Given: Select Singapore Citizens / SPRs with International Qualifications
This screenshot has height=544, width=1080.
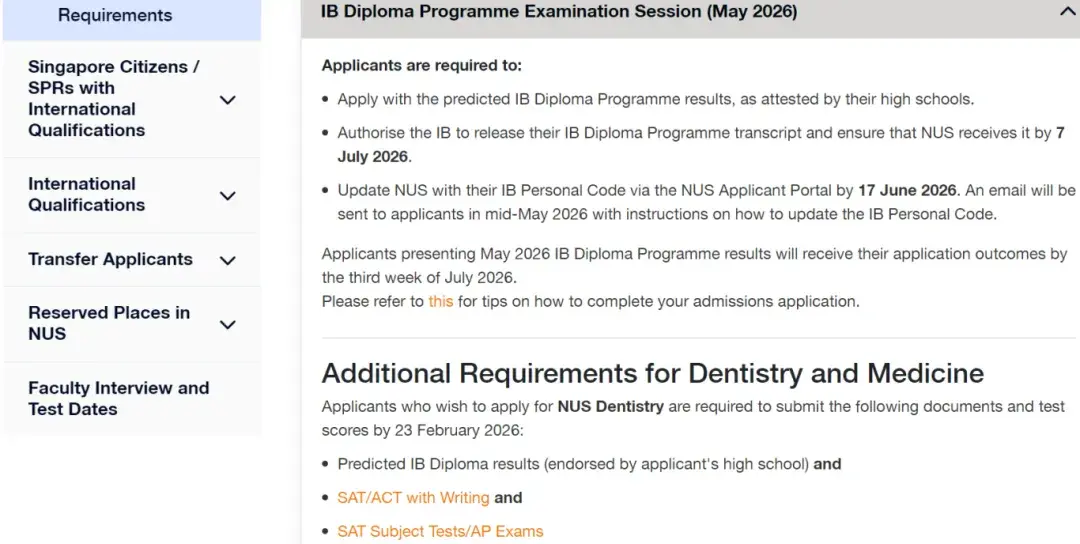Looking at the screenshot, I should 113,98.
